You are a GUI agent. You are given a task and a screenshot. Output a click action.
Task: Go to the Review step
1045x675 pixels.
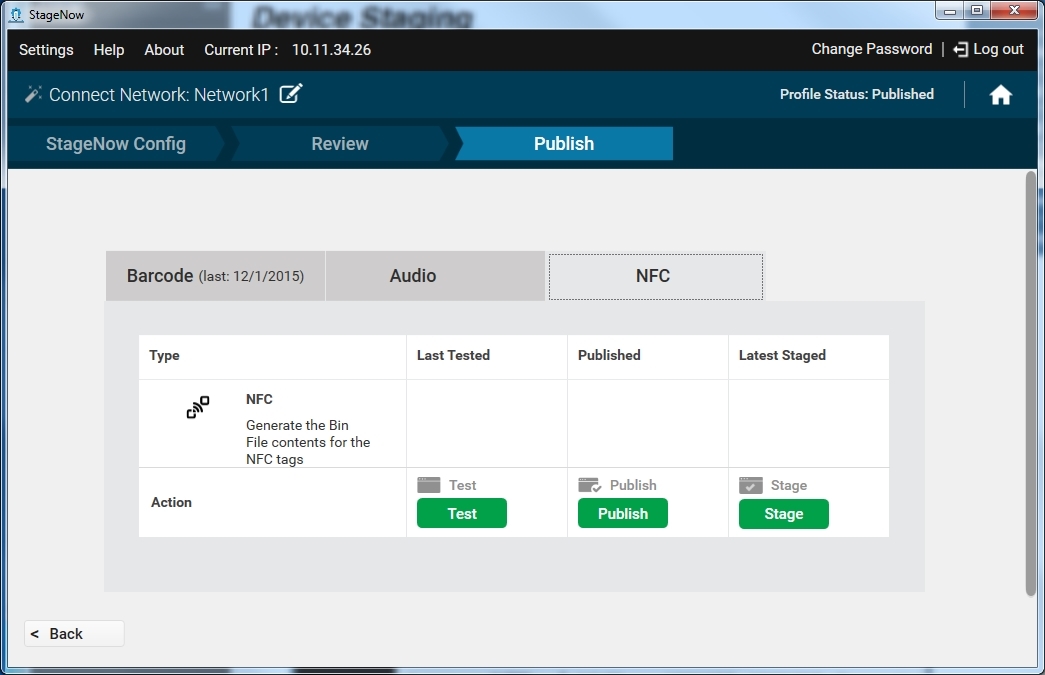click(x=340, y=144)
